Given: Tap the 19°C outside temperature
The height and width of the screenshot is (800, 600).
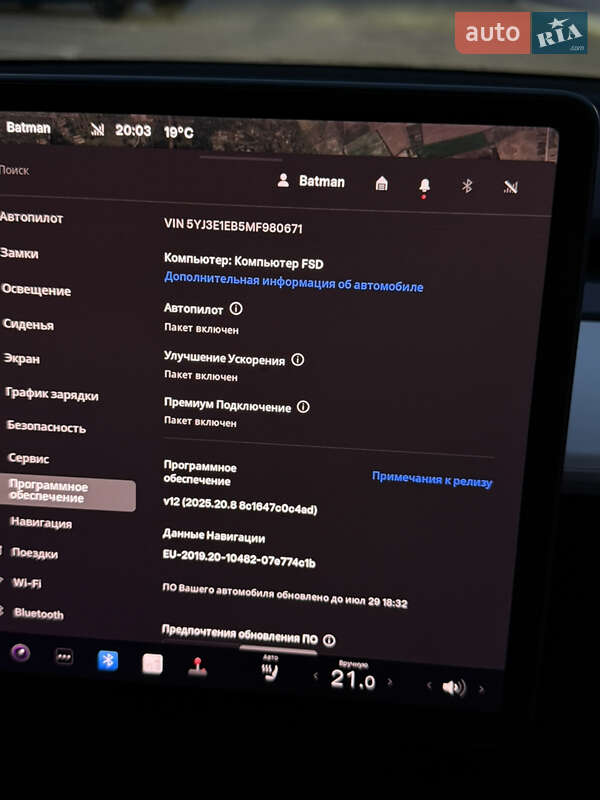Looking at the screenshot, I should pyautogui.click(x=179, y=133).
